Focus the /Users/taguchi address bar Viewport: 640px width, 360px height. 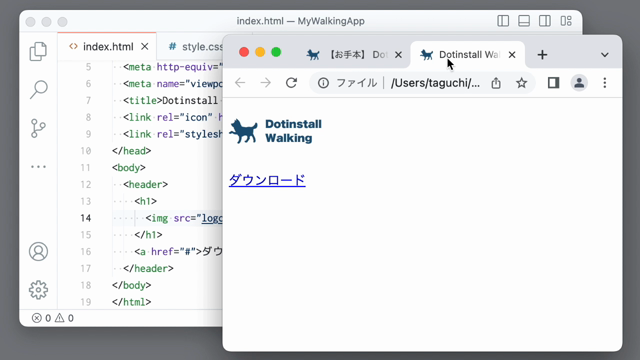pyautogui.click(x=435, y=83)
